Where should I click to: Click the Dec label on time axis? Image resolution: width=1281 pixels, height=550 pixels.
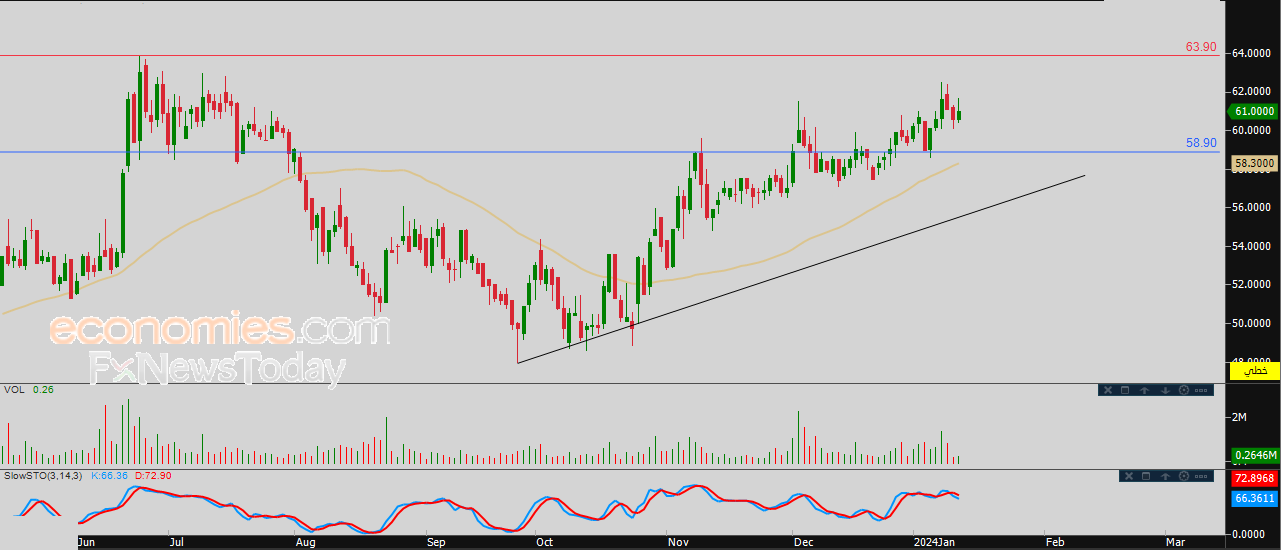tap(804, 541)
